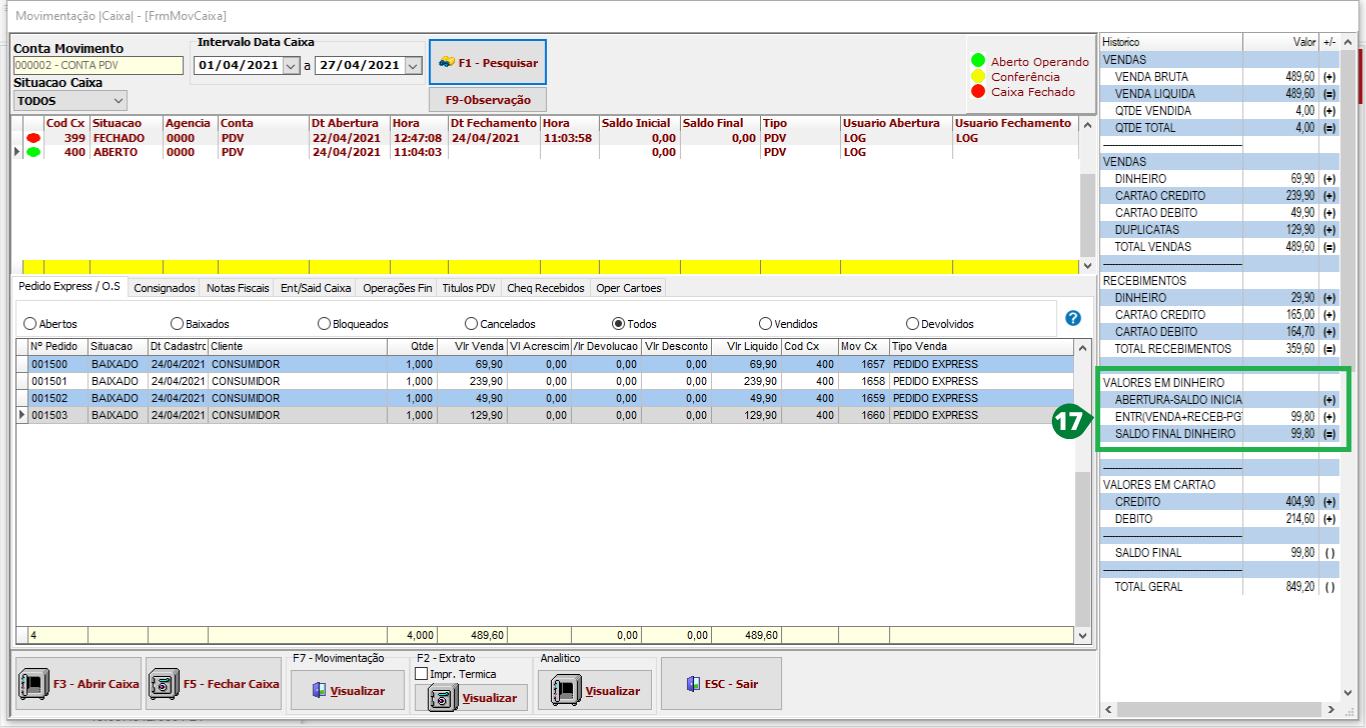The height and width of the screenshot is (728, 1366).
Task: Switch to the Notas Fiscais tab
Action: (238, 288)
